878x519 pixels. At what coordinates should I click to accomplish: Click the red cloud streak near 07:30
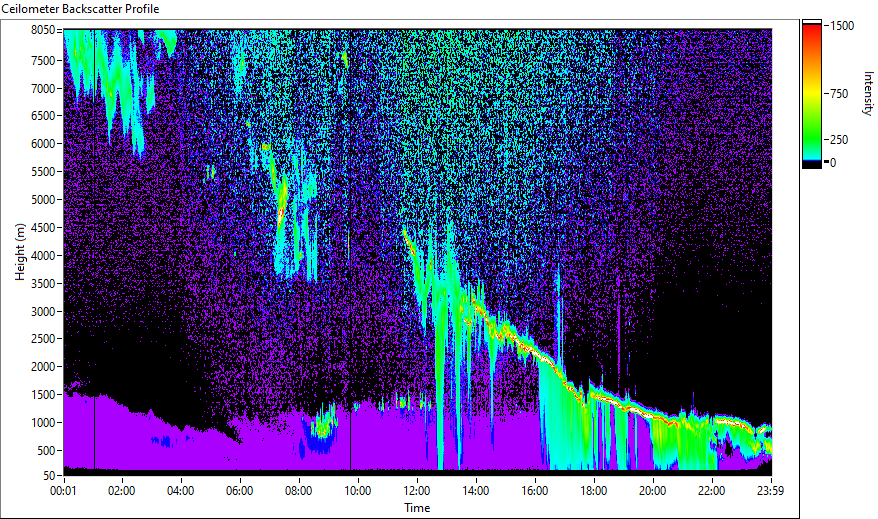tap(282, 204)
